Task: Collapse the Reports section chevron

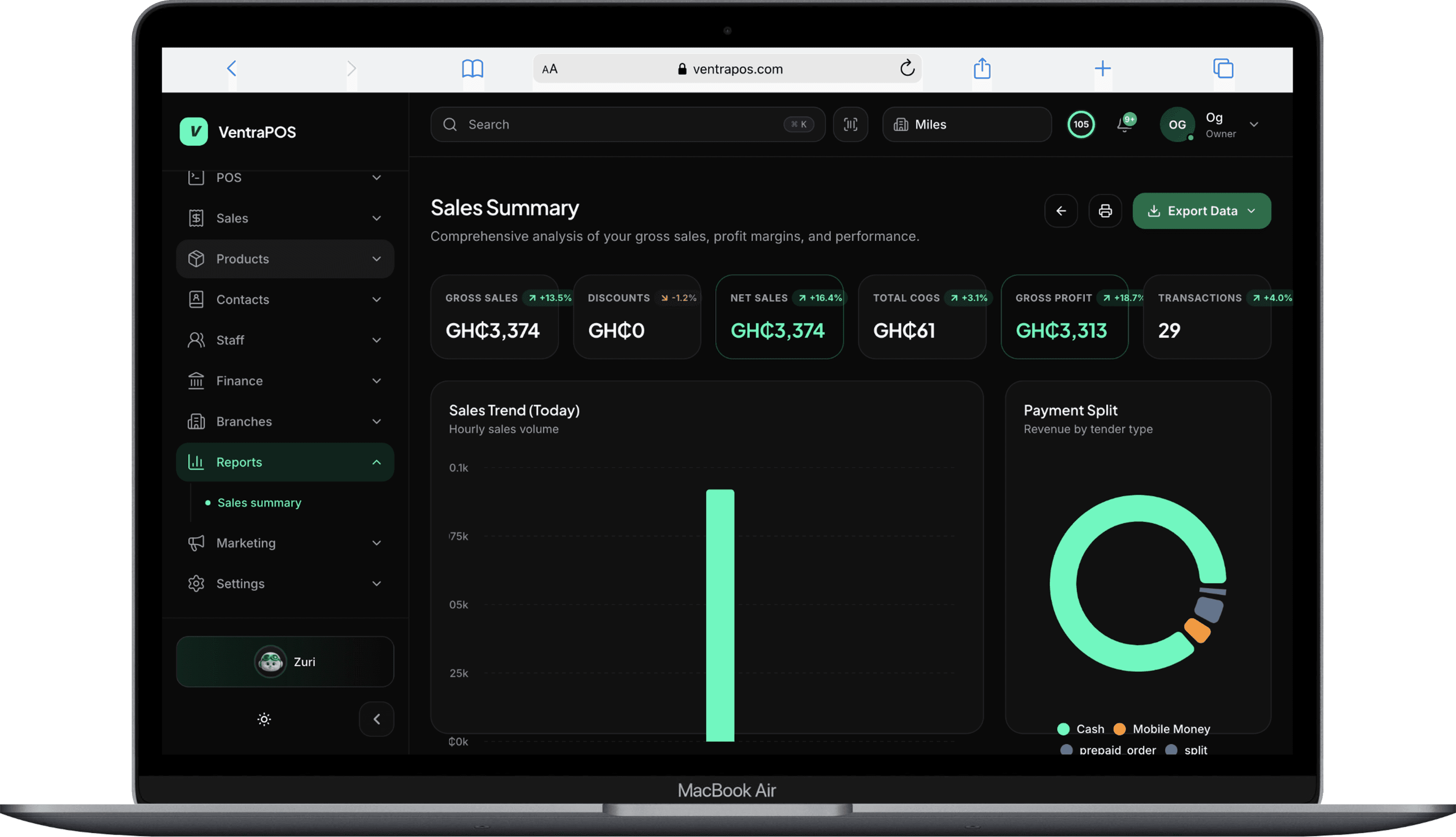Action: [376, 462]
